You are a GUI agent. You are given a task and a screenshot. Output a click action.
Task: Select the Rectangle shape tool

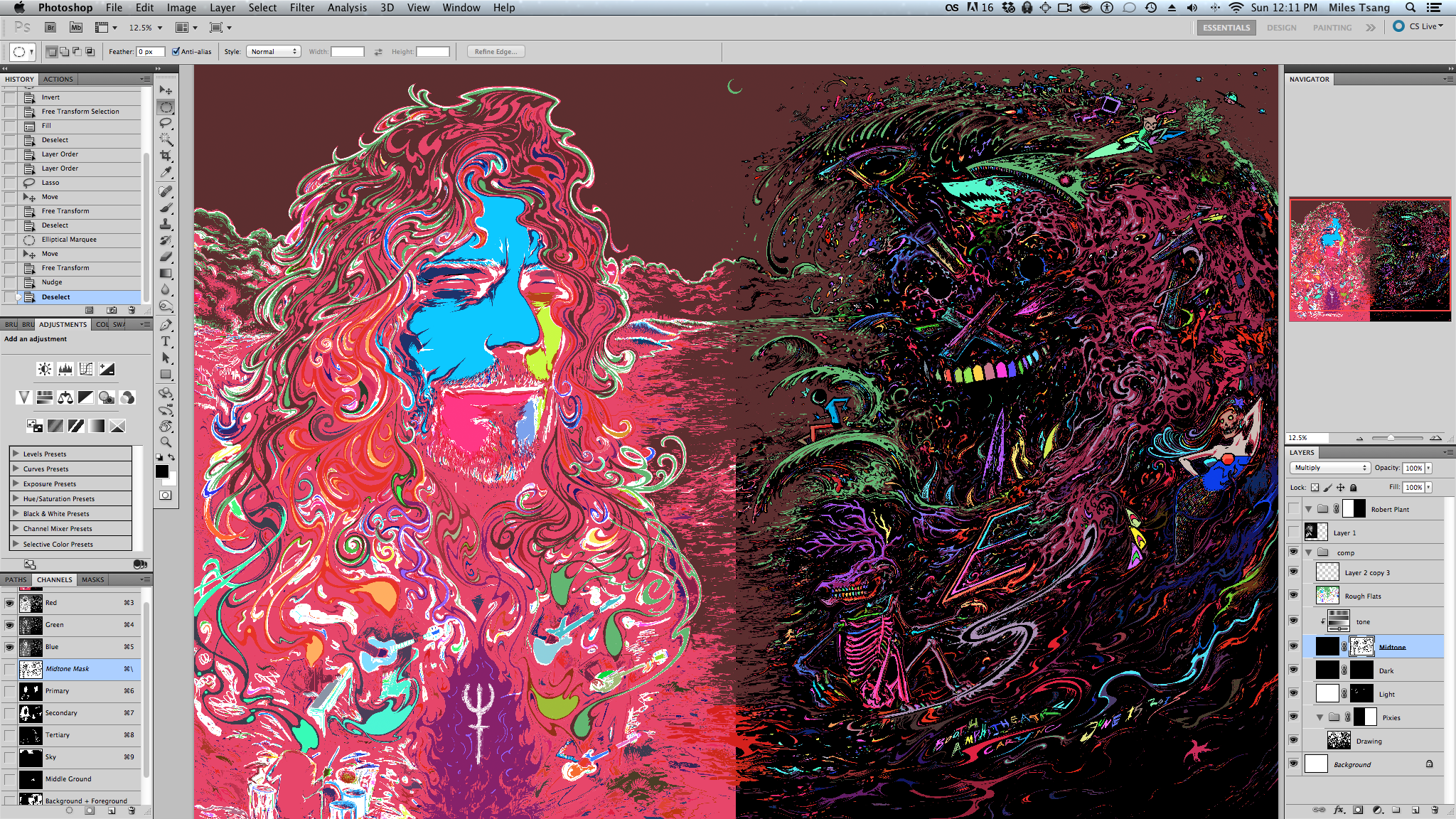166,374
